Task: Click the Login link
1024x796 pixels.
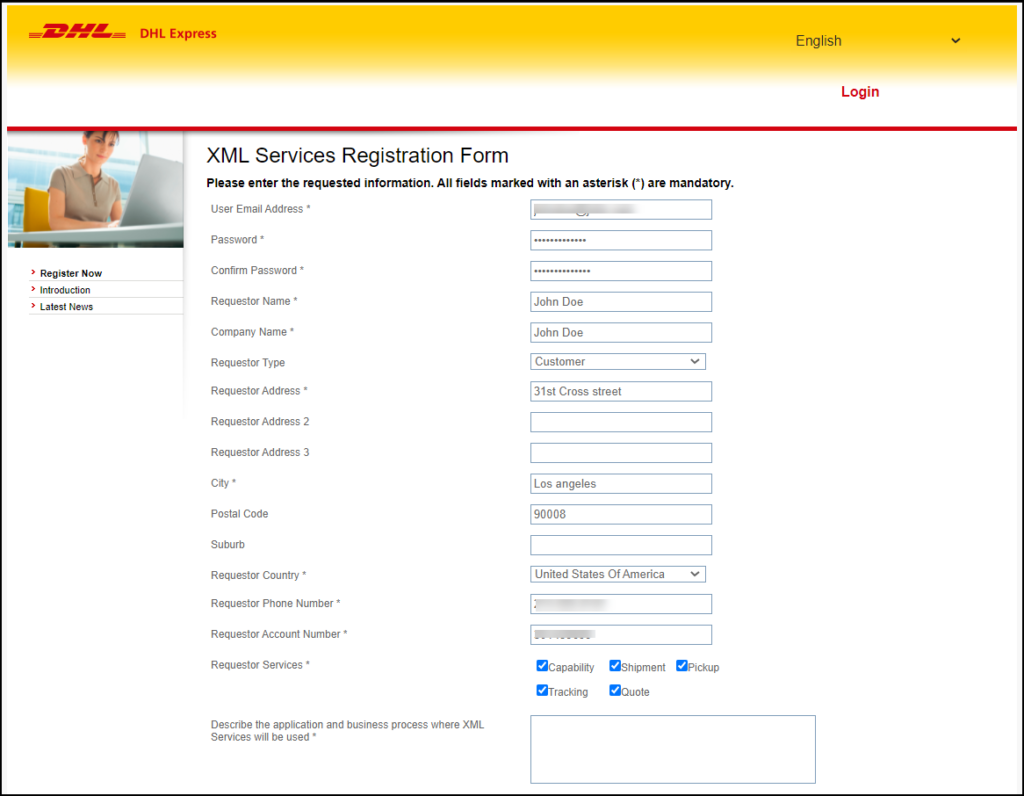Action: [860, 91]
